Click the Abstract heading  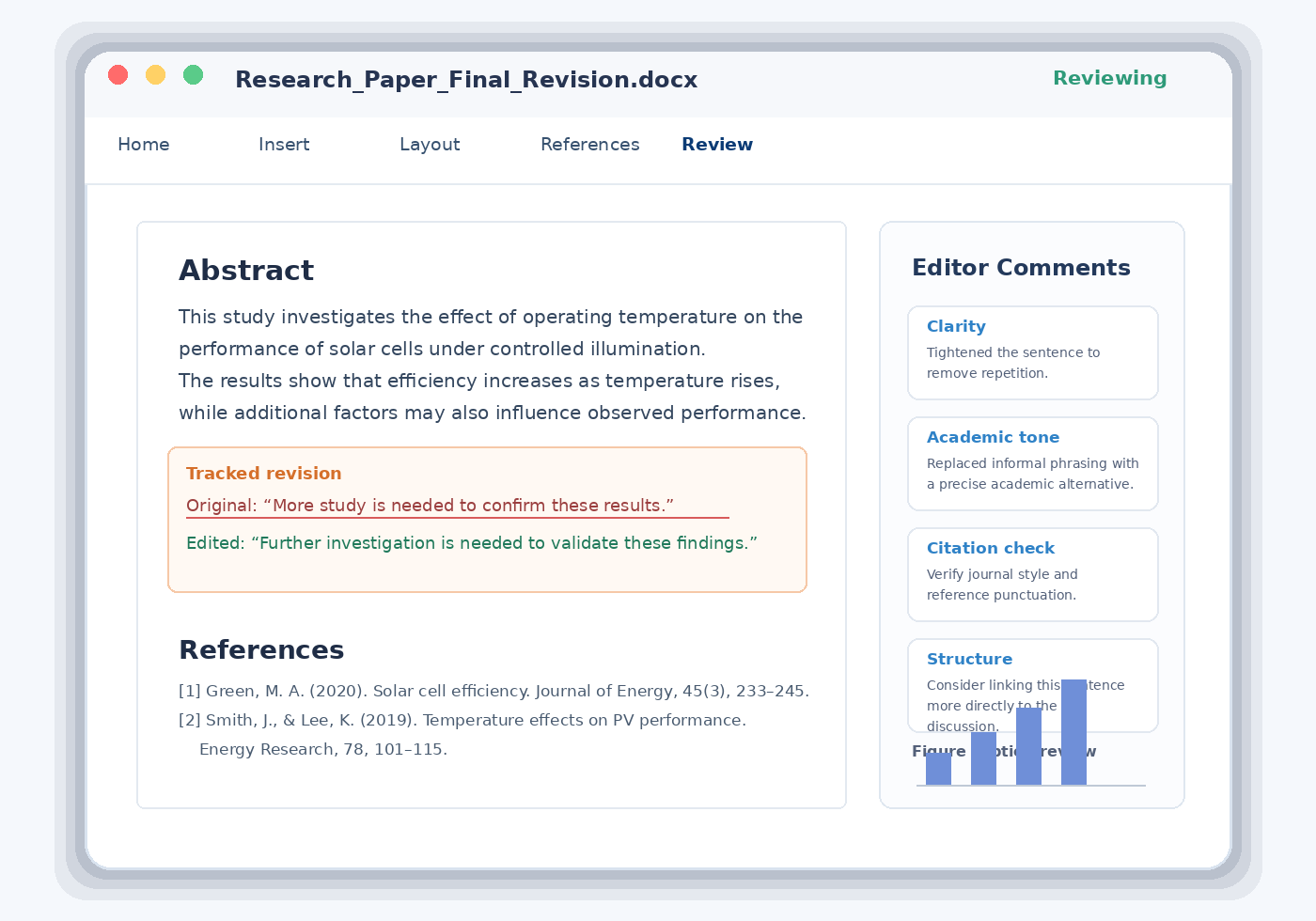246,271
